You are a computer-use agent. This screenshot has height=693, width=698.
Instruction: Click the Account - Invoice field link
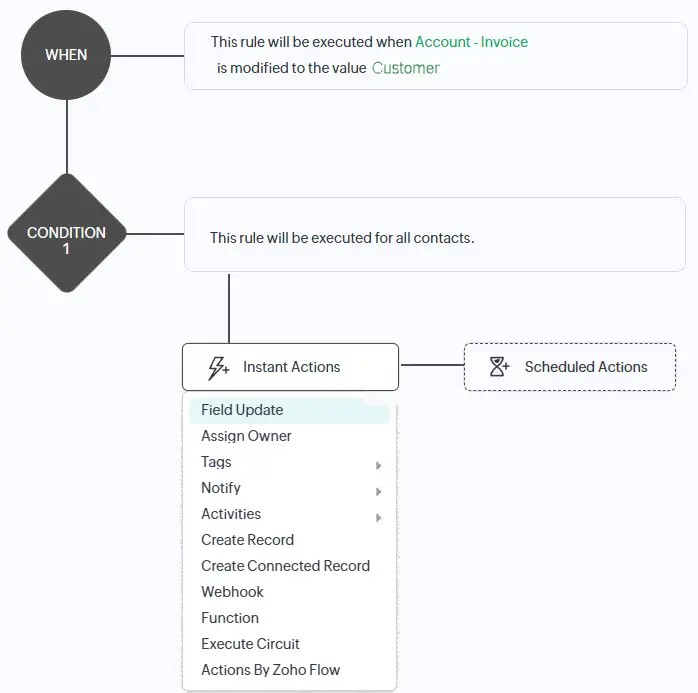[471, 42]
